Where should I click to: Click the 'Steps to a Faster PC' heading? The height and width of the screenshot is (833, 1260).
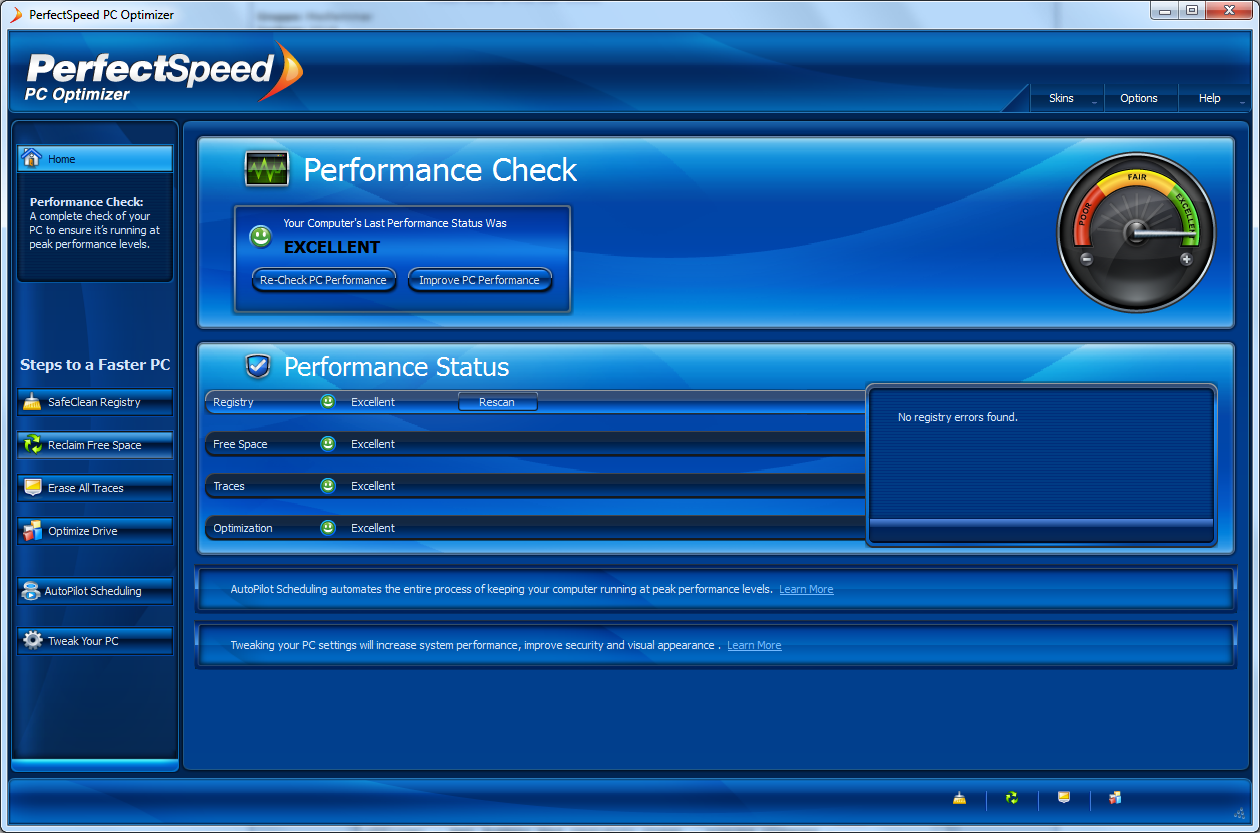point(95,365)
